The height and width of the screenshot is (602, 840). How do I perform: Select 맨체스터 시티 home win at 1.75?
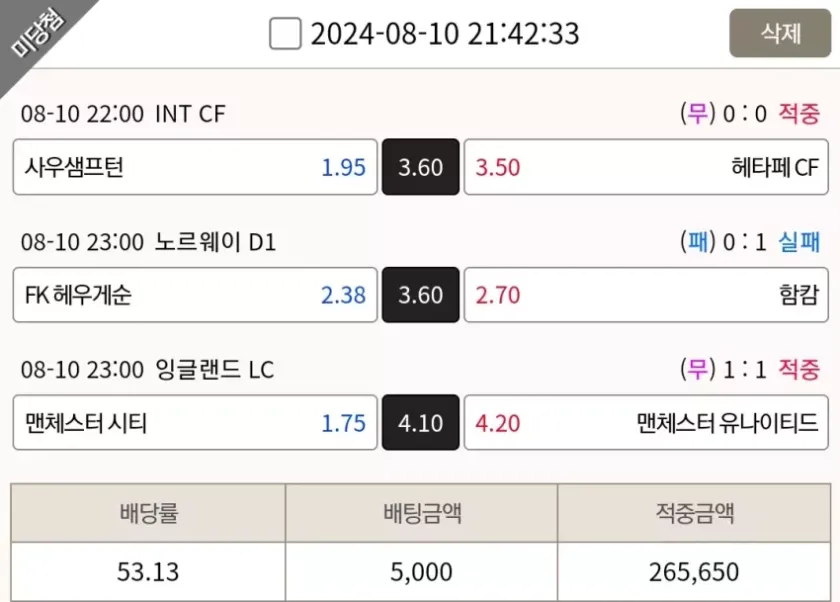pyautogui.click(x=195, y=423)
